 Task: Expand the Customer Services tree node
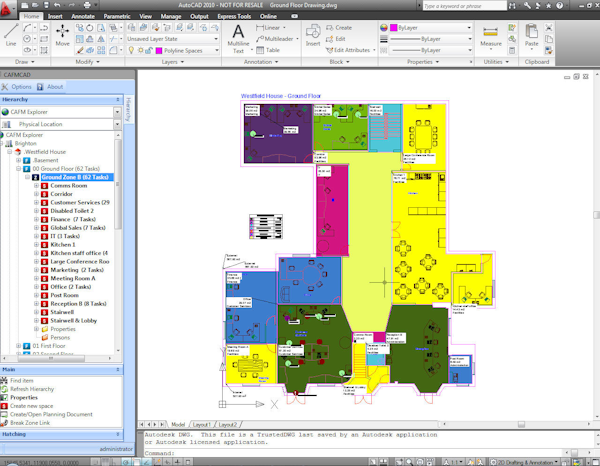pyautogui.click(x=37, y=202)
